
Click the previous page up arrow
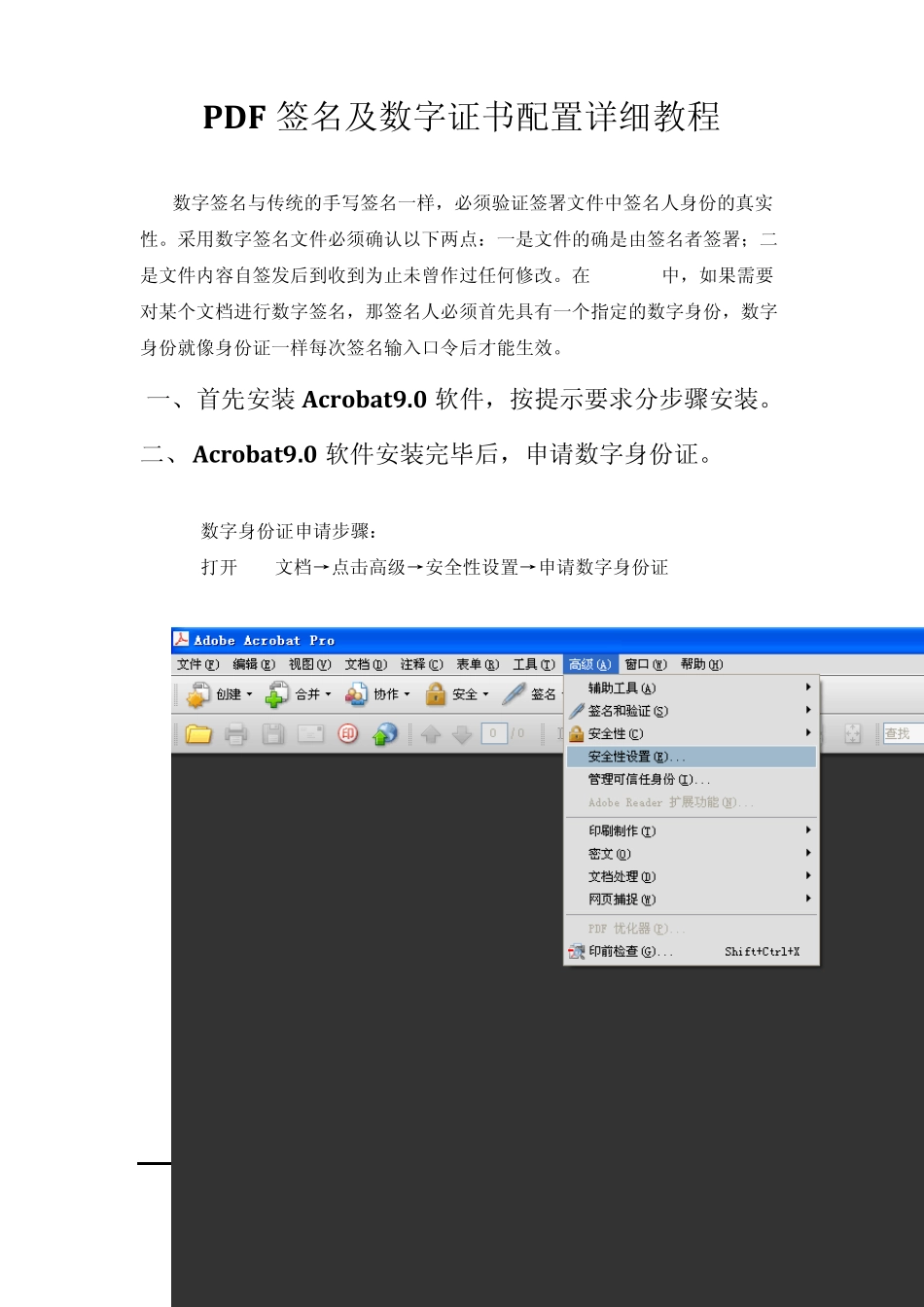click(432, 734)
